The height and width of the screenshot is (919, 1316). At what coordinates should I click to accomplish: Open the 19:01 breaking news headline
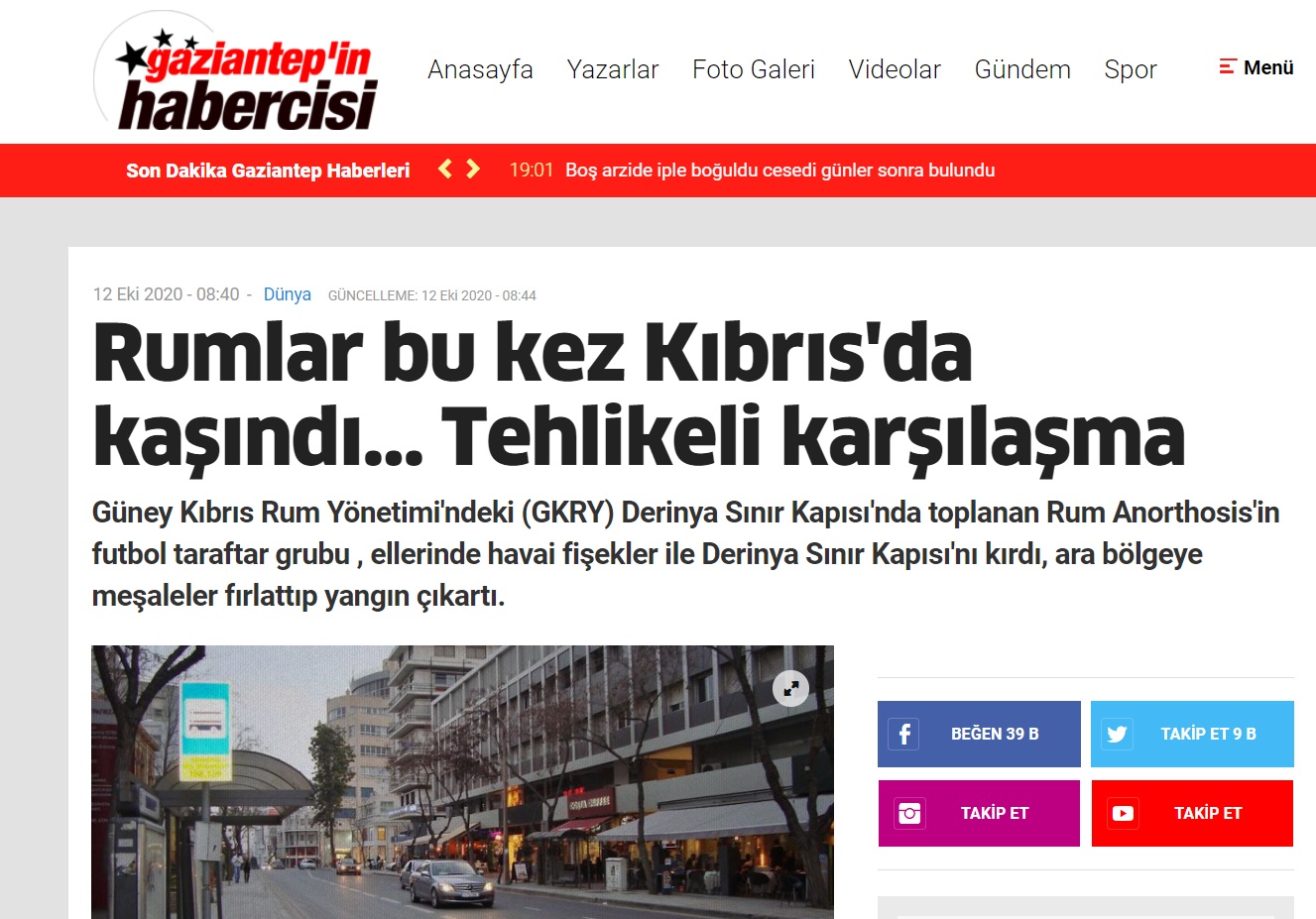click(x=779, y=171)
